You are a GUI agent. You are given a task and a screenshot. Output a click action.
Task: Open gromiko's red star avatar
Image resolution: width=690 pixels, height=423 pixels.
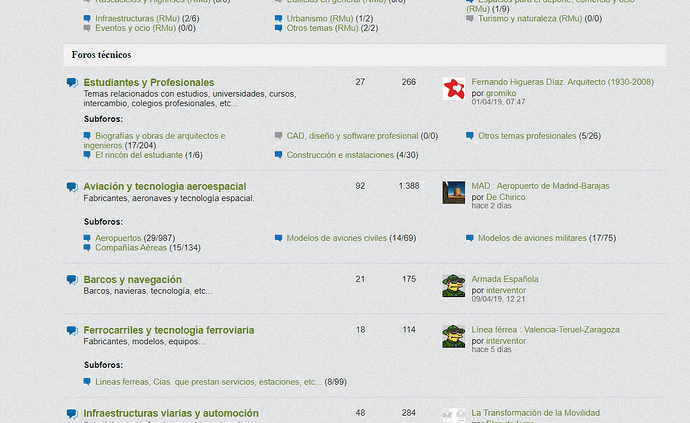[x=453, y=89]
